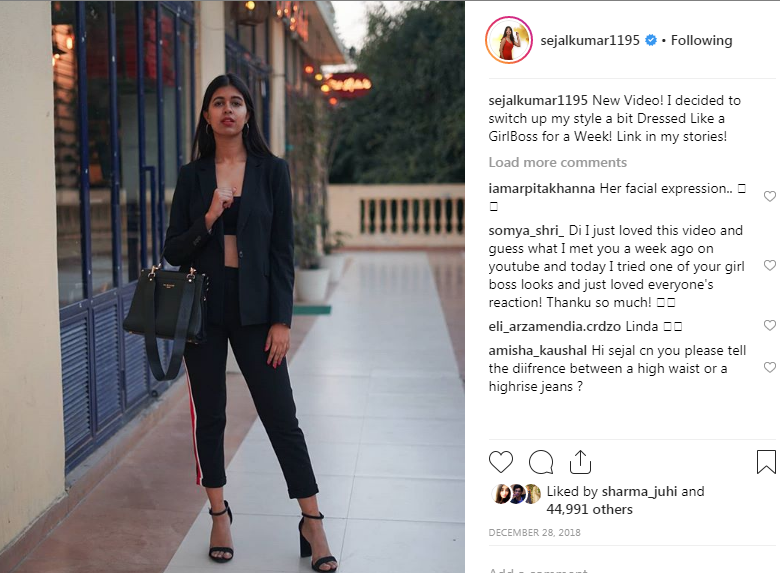The width and height of the screenshot is (780, 573).
Task: Open iamarpitakhanna's profile link
Action: 542,189
